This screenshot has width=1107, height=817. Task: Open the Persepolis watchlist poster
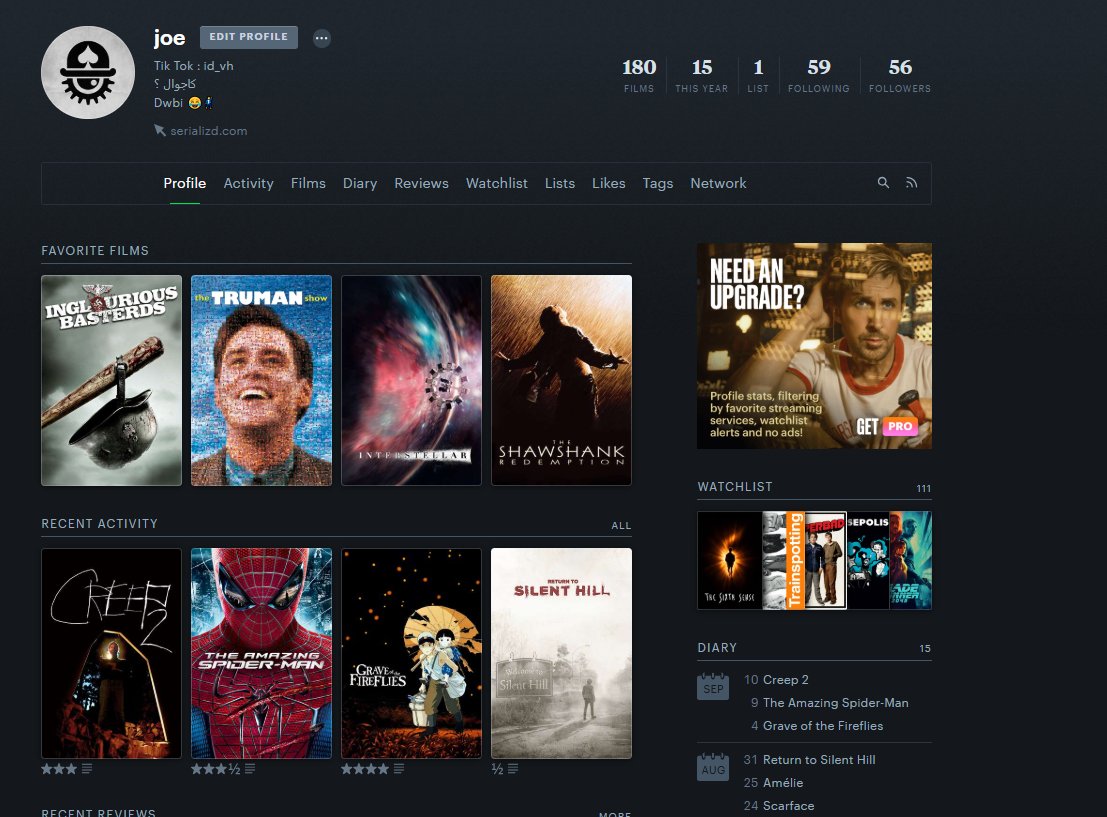(868, 560)
